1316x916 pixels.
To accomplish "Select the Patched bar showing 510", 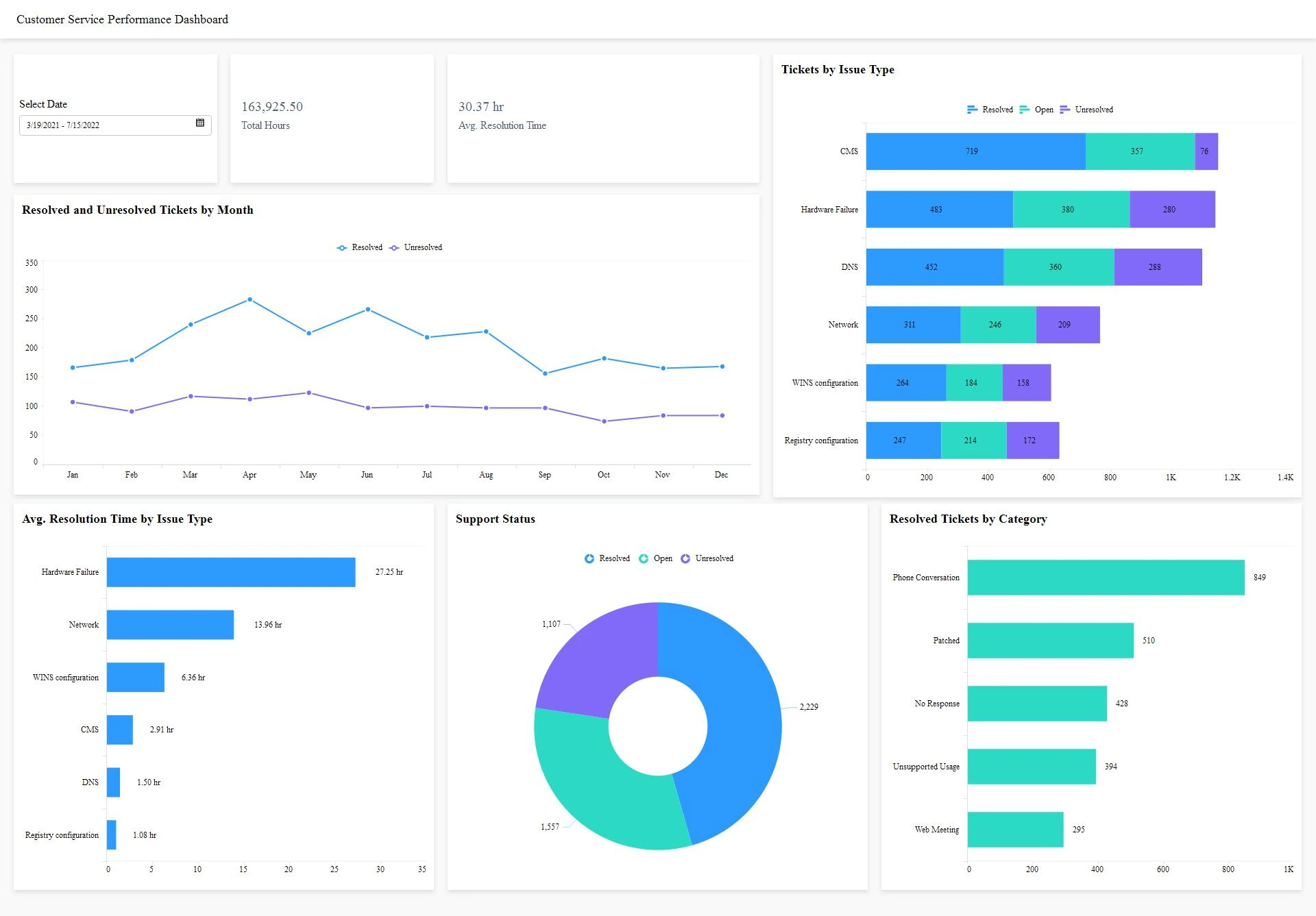I will pos(1051,641).
